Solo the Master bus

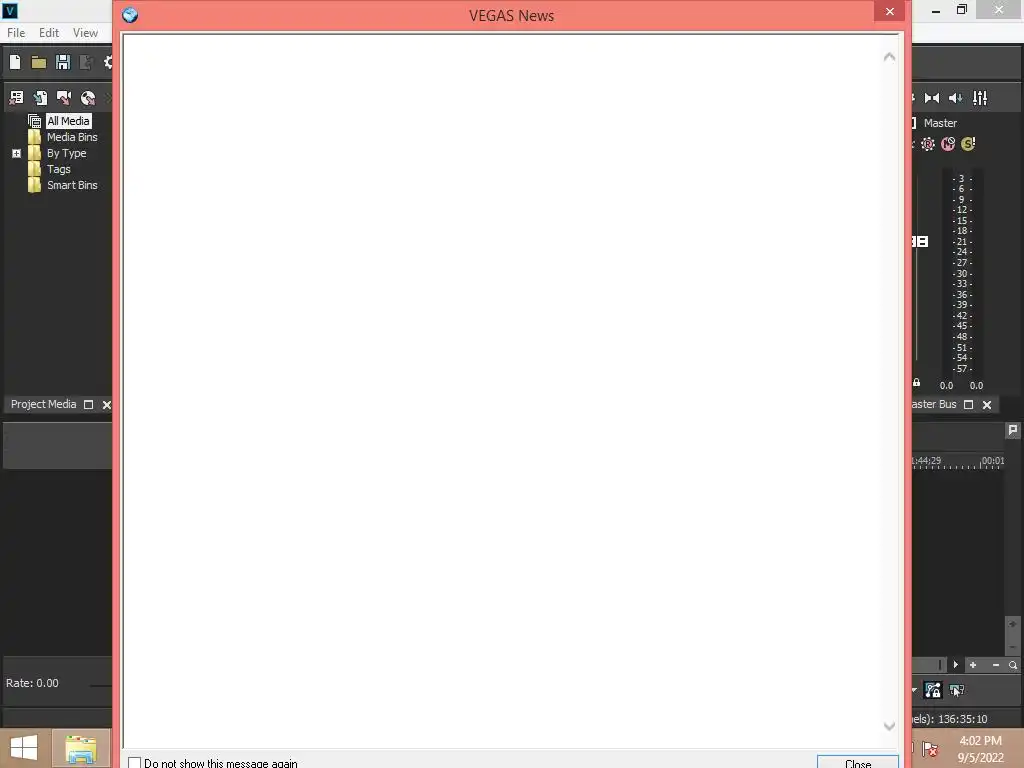click(x=968, y=144)
